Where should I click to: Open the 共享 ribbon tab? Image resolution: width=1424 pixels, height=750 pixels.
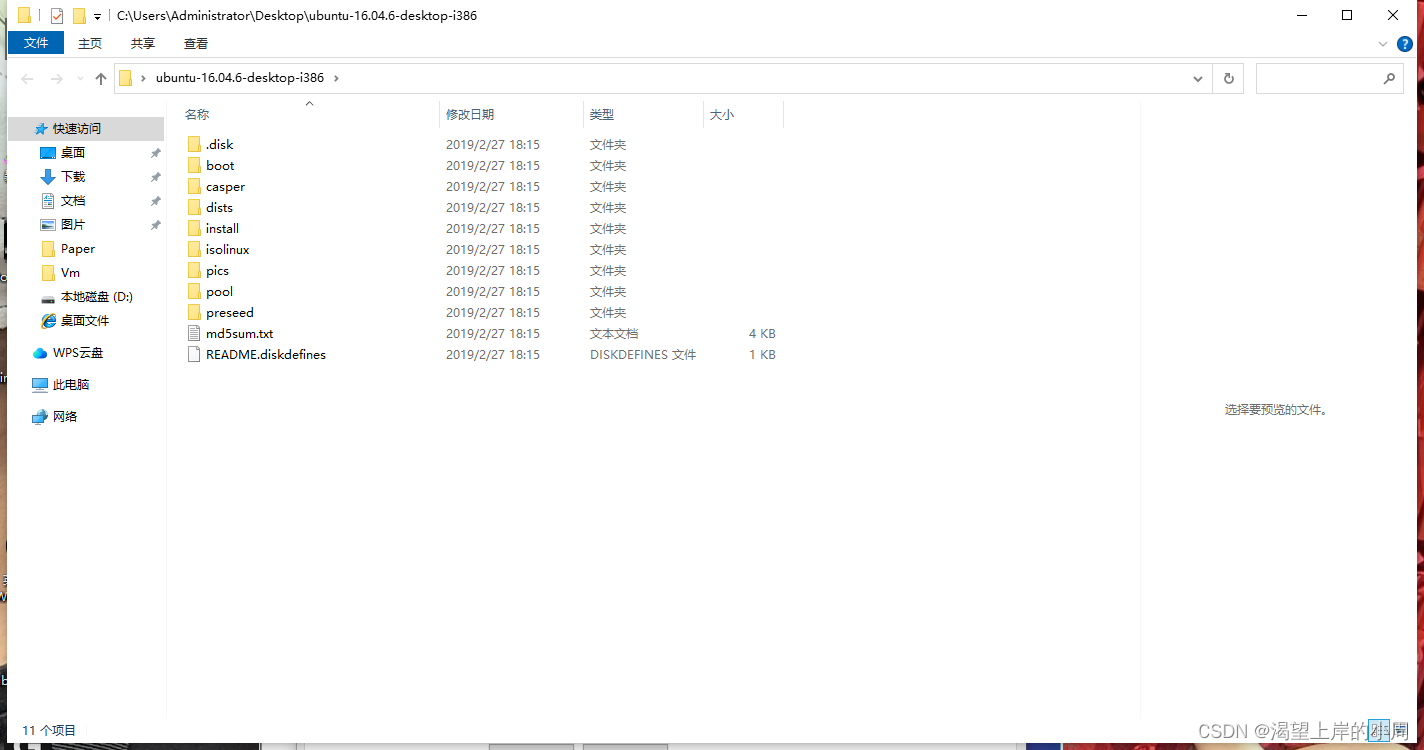pyautogui.click(x=143, y=43)
